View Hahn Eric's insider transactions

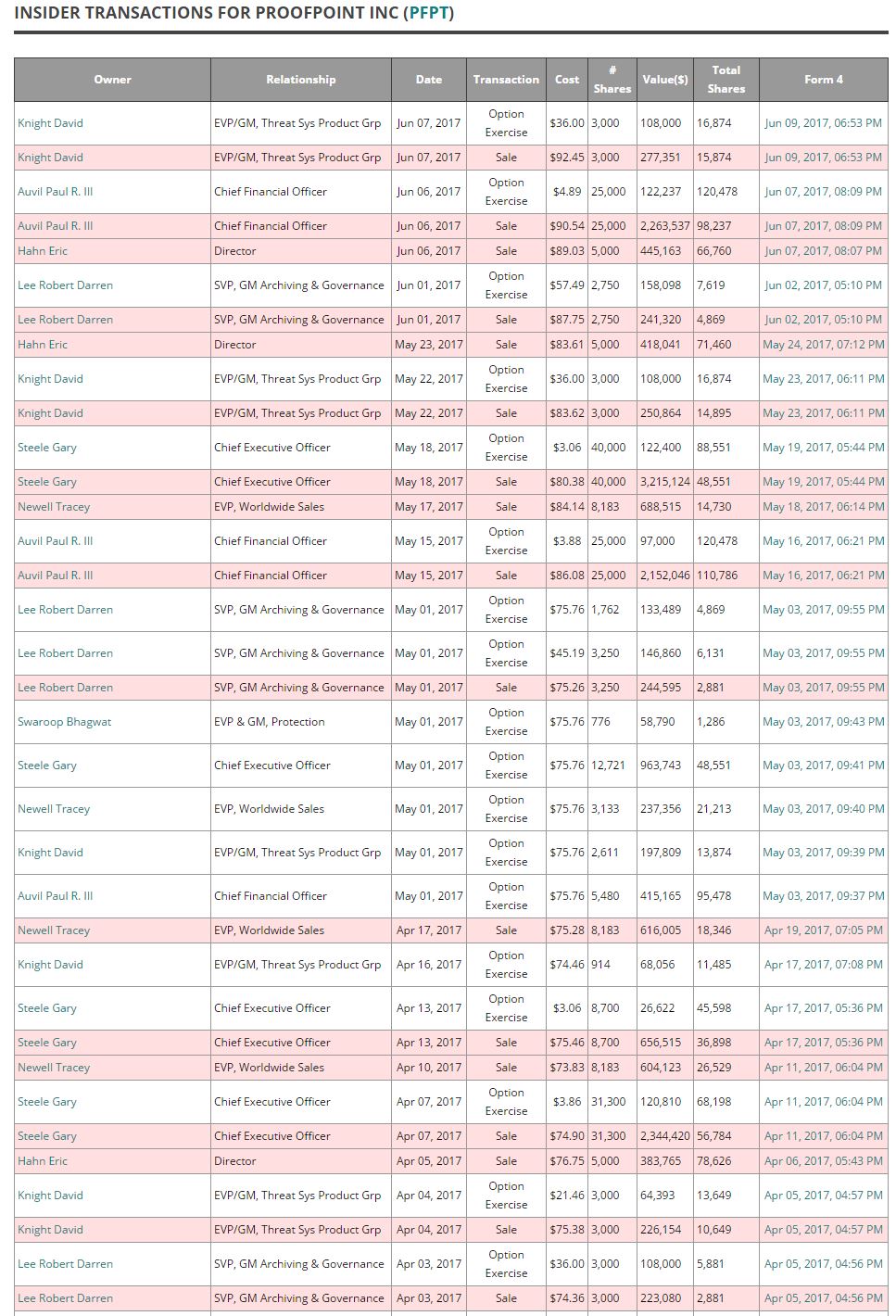pos(41,250)
